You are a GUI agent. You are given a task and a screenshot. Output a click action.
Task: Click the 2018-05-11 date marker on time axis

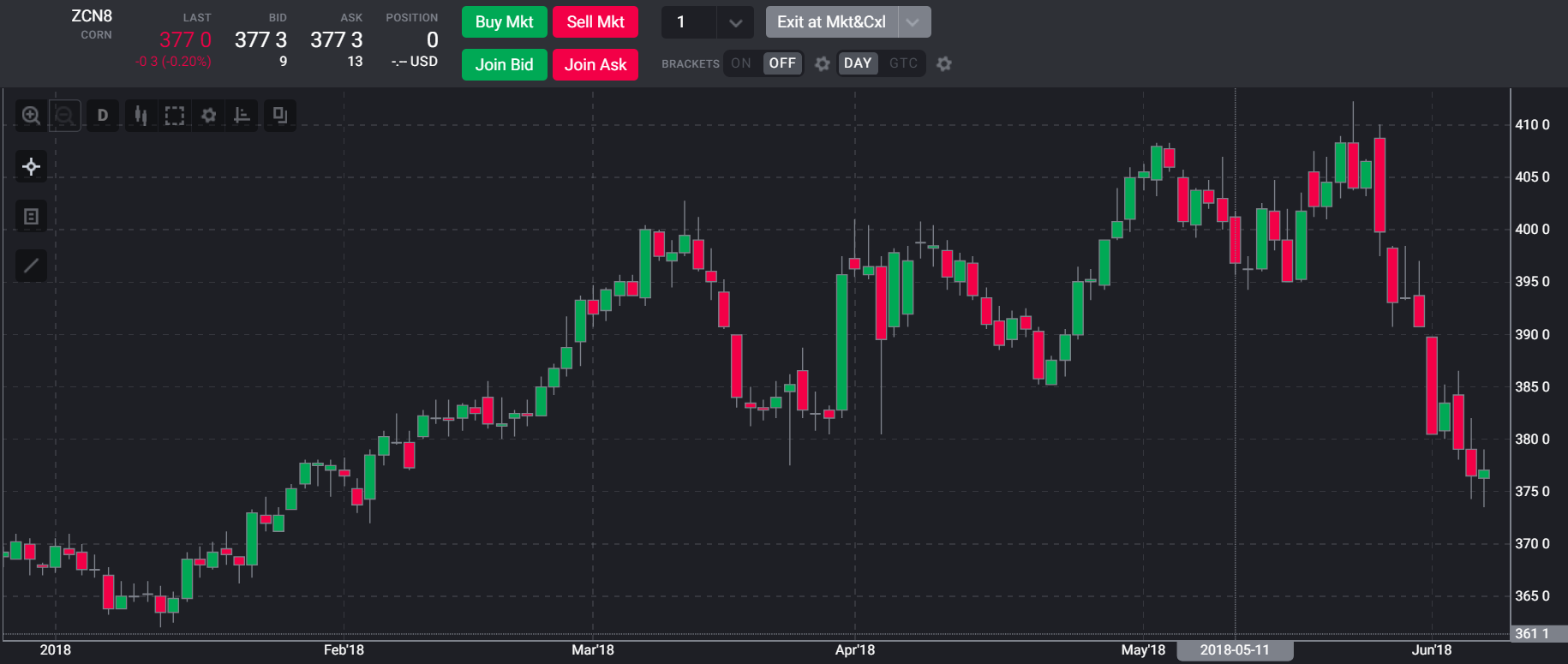tap(1235, 650)
